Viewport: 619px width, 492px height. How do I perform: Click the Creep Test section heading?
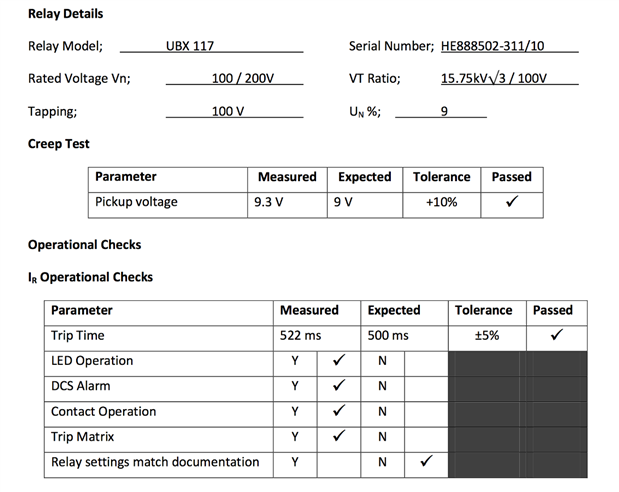pos(59,144)
